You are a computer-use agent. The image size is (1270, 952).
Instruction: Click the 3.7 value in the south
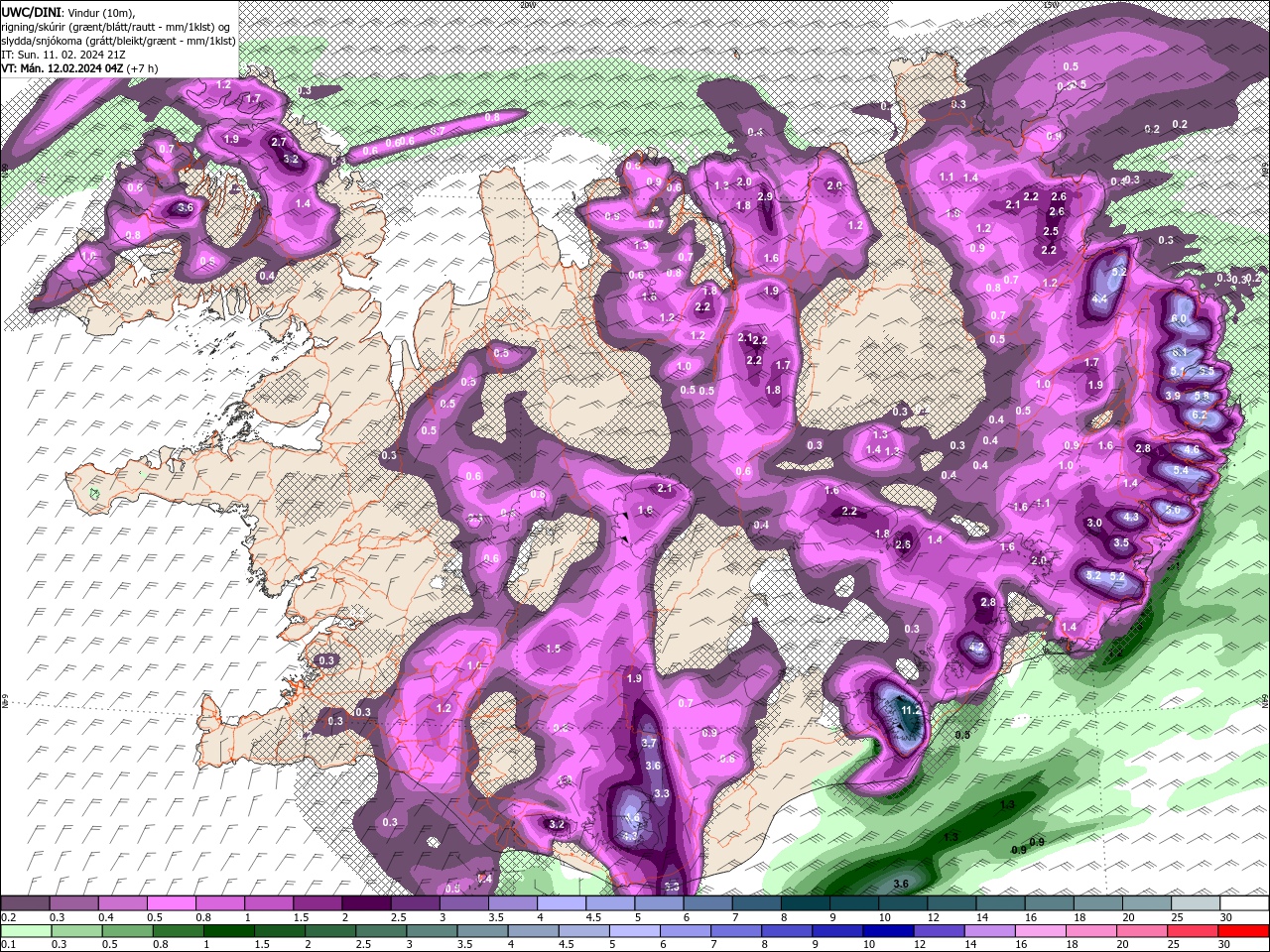click(650, 743)
